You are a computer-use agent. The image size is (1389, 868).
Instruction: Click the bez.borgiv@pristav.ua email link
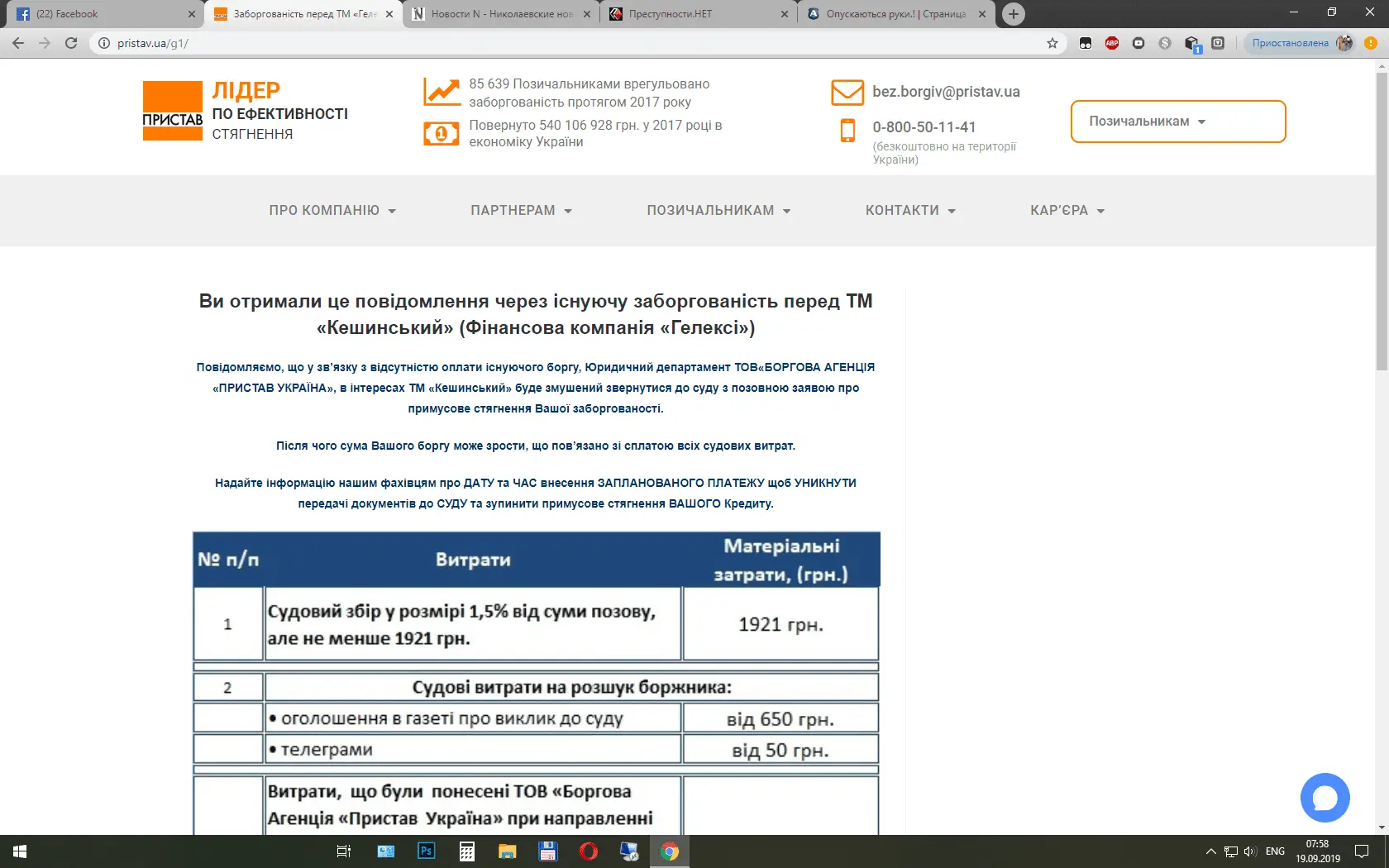[x=945, y=92]
